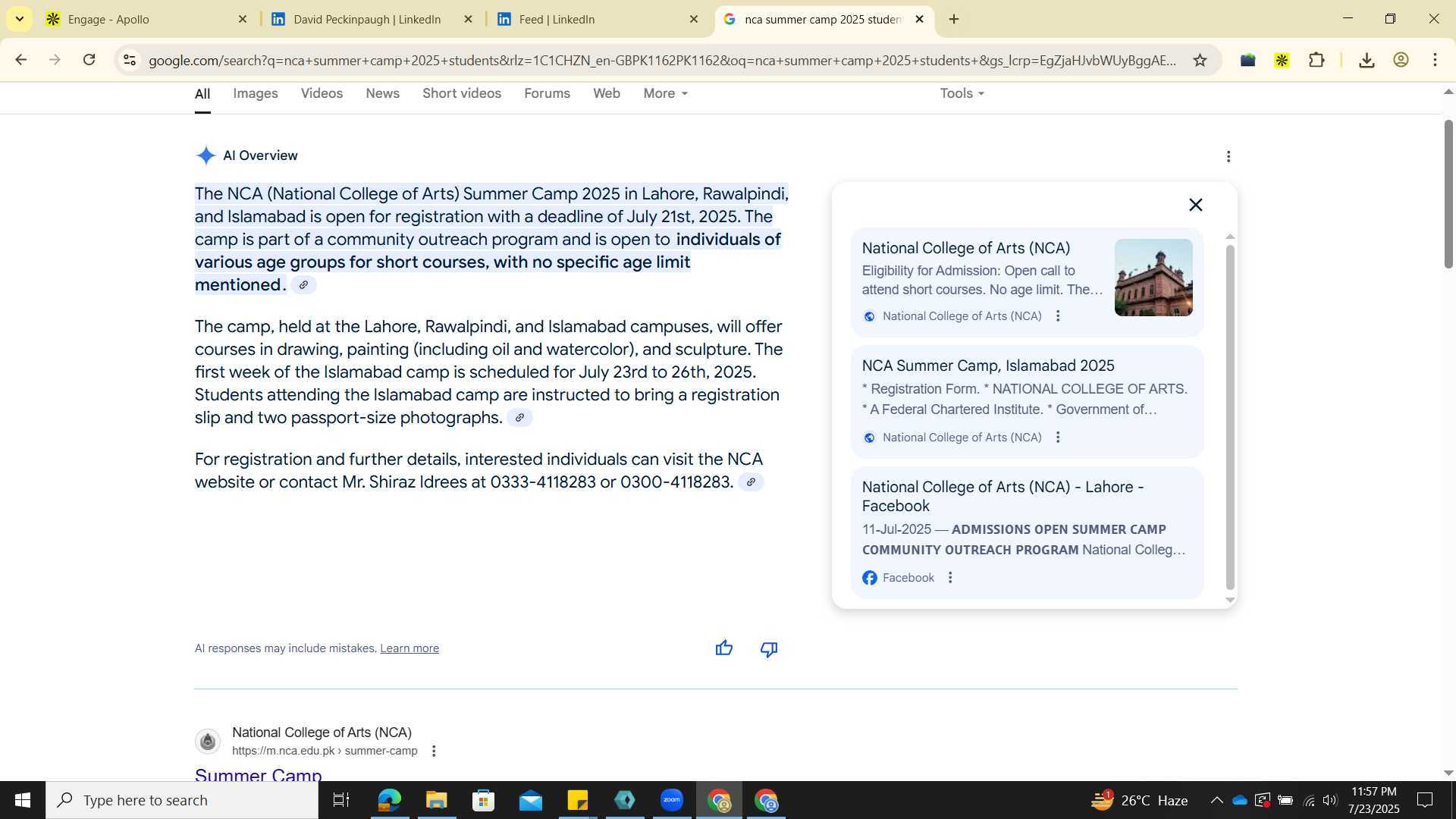Launch Microsoft Edge from taskbar
The image size is (1456, 819).
point(389,800)
